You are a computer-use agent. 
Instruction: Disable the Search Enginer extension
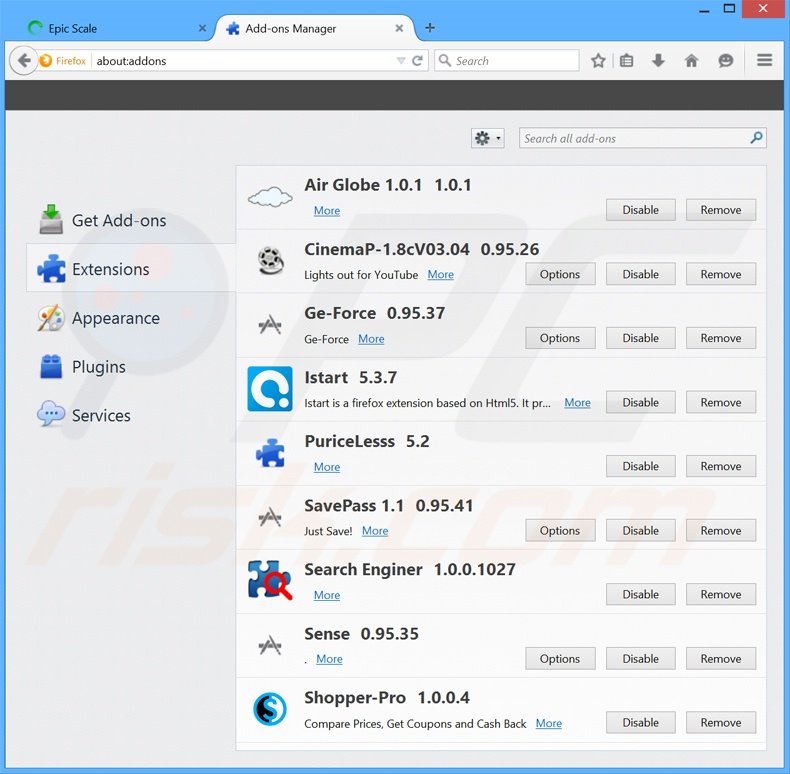click(x=640, y=594)
